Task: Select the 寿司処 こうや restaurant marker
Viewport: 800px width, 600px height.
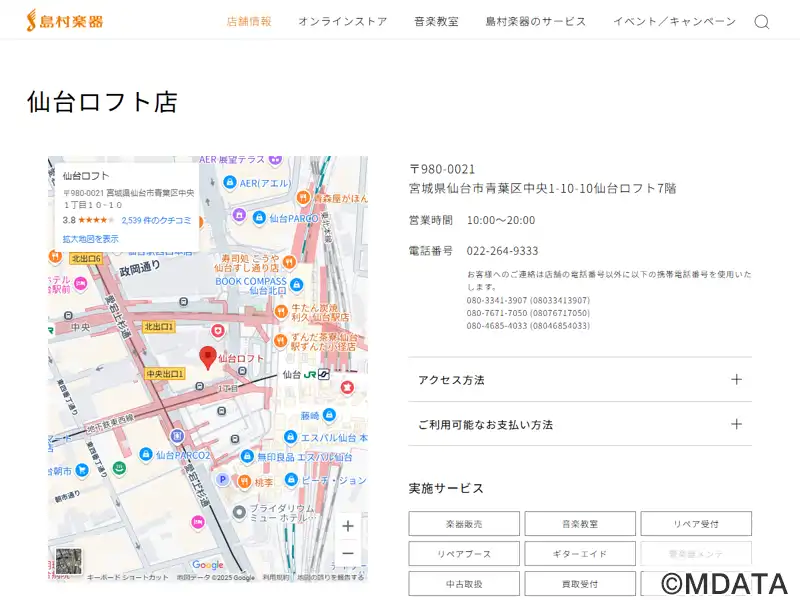Action: [289, 262]
